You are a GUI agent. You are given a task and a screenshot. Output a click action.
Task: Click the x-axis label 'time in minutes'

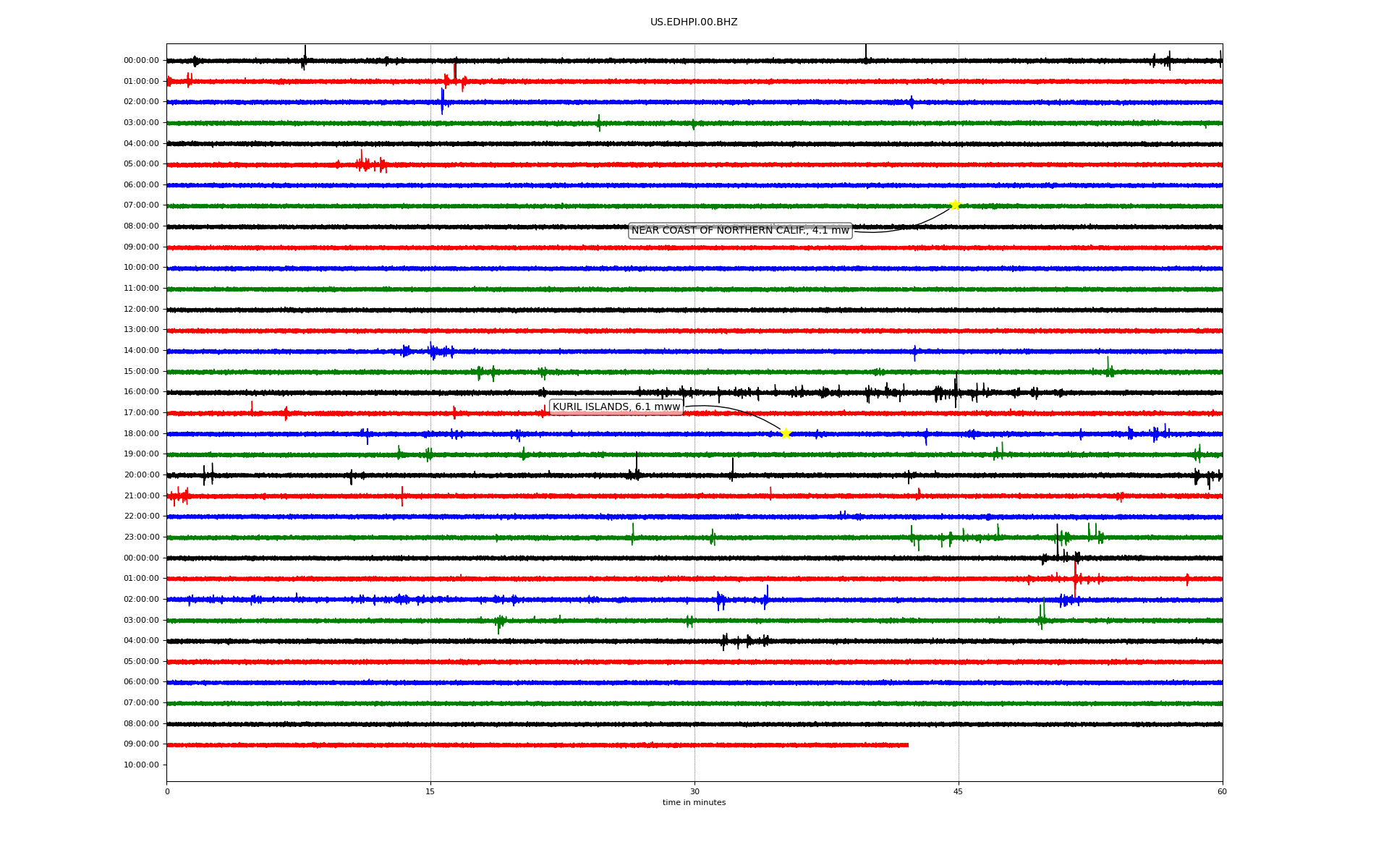[x=694, y=803]
